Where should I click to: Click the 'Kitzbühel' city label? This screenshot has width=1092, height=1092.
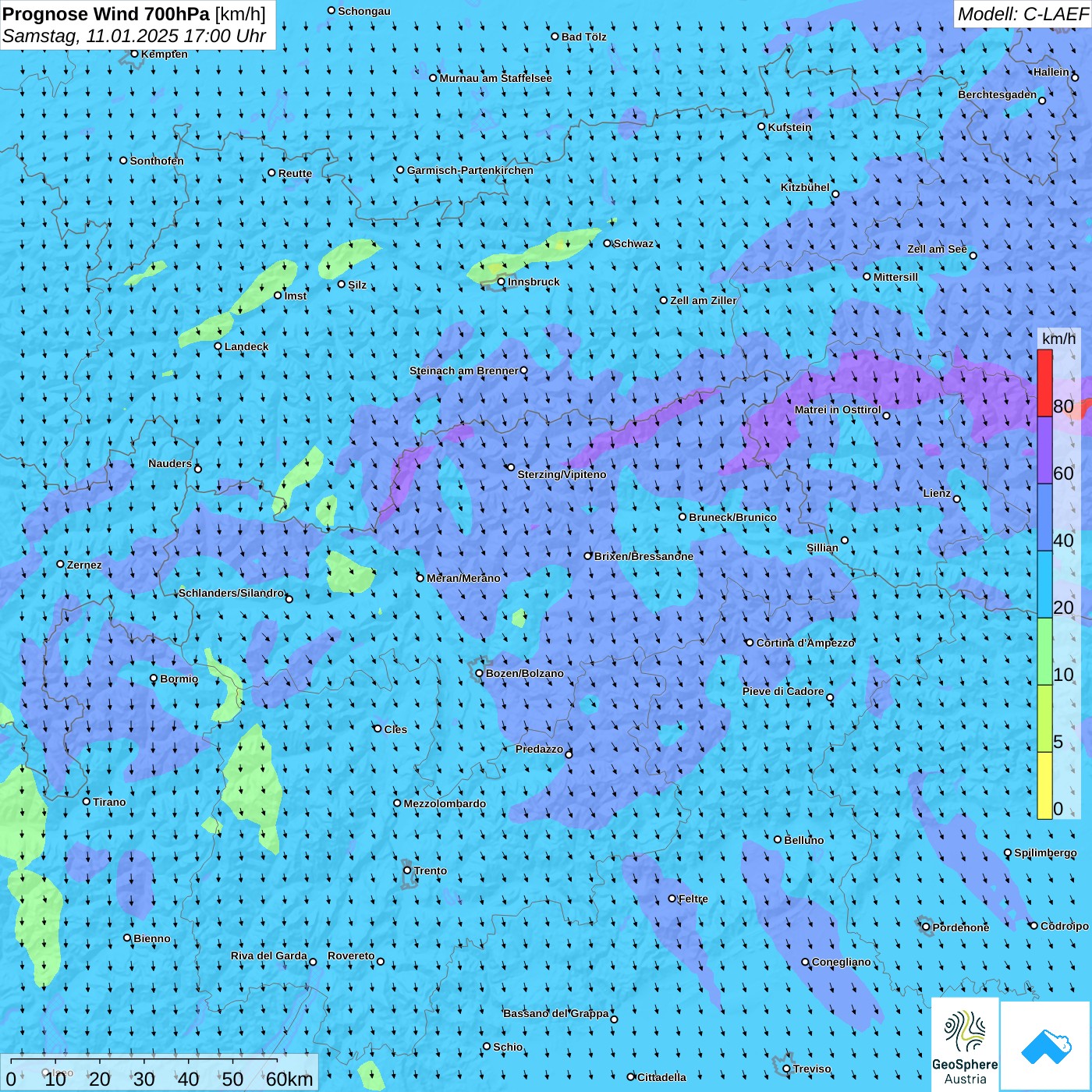pos(805,187)
